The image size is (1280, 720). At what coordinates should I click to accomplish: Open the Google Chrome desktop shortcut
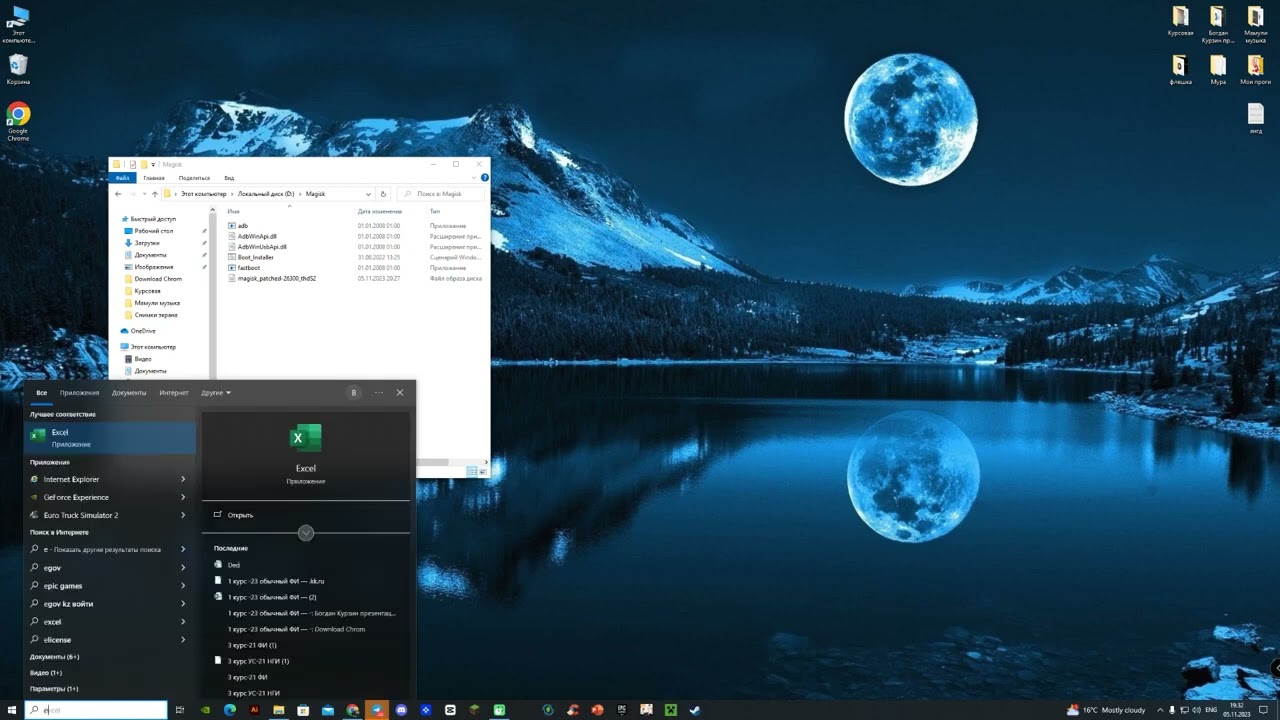pos(18,122)
